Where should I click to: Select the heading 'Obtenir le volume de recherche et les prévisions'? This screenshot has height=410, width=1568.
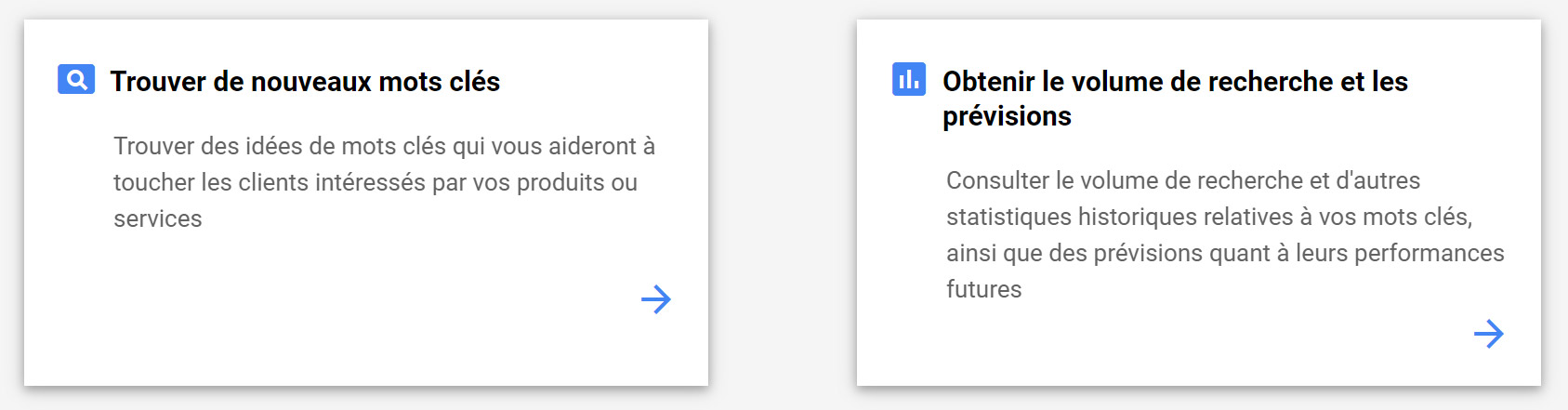1175,99
